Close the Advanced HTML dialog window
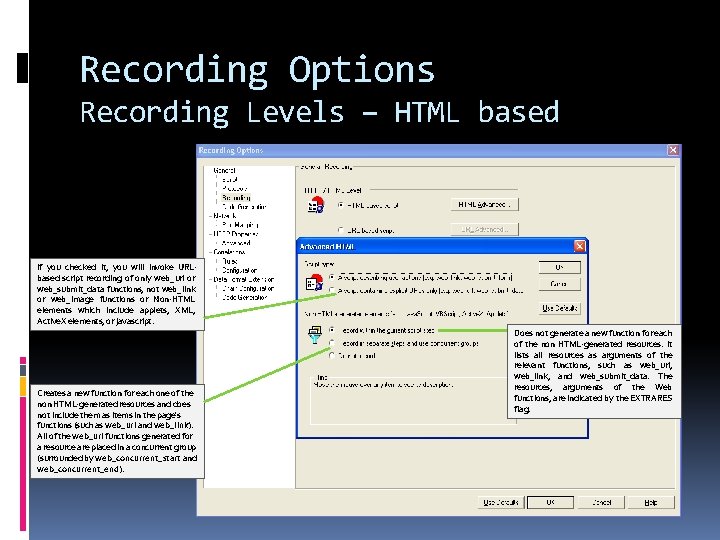 579,247
